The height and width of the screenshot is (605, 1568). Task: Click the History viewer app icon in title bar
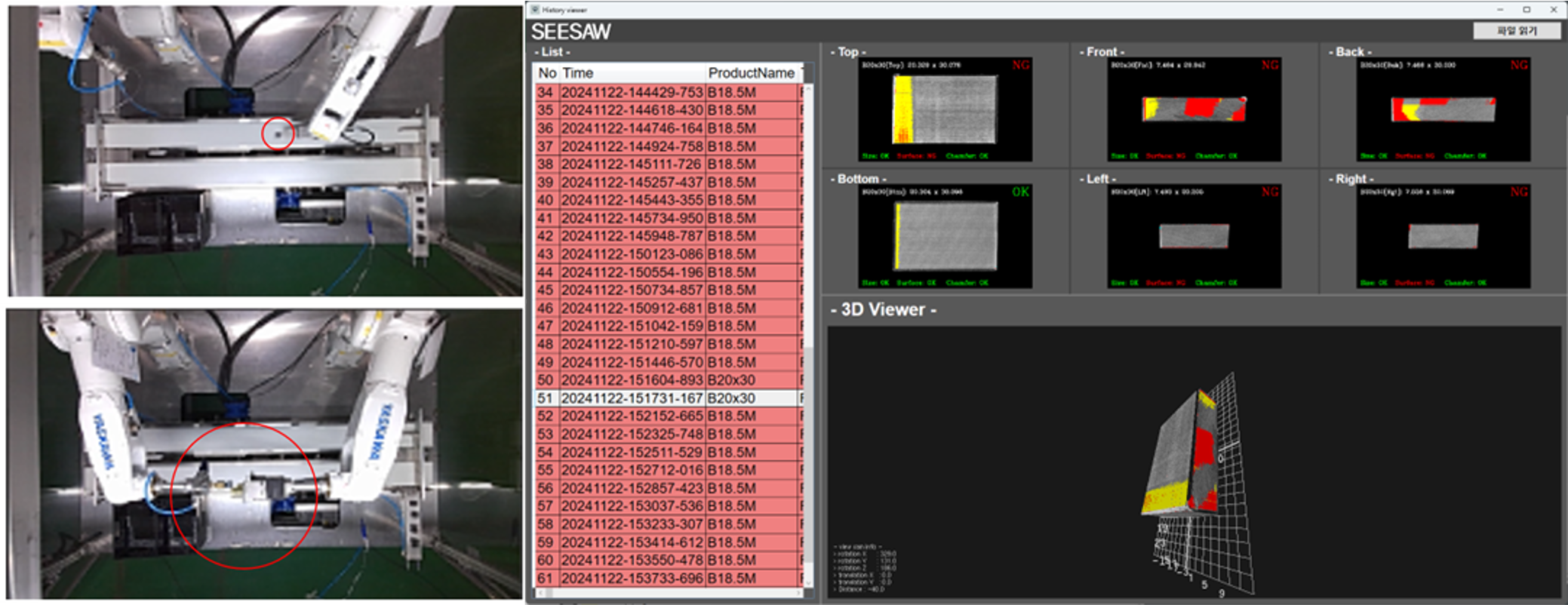pos(535,10)
